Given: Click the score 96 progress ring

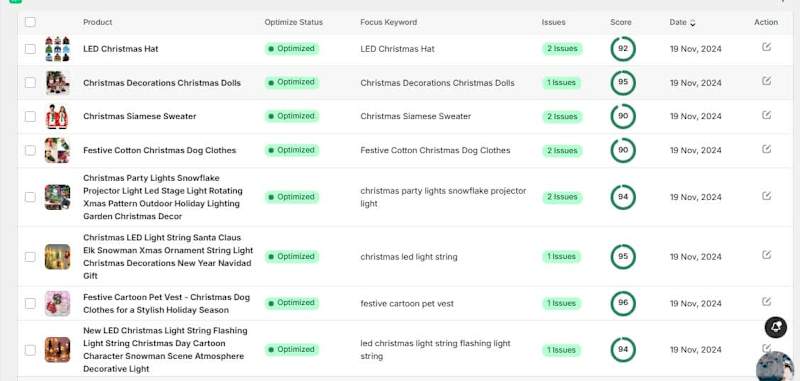Looking at the screenshot, I should [623, 303].
